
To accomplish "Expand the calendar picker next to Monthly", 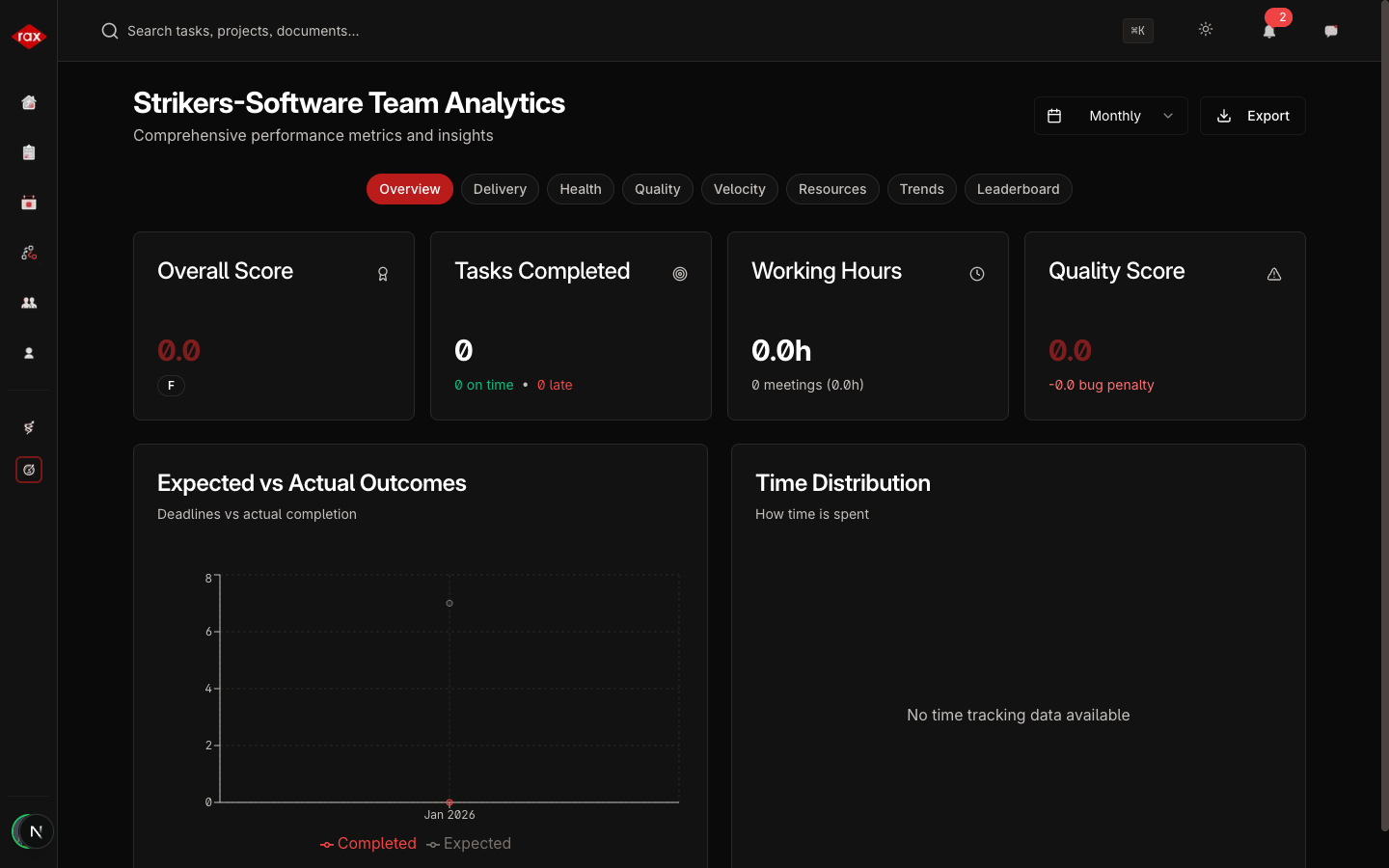I will click(x=1055, y=115).
